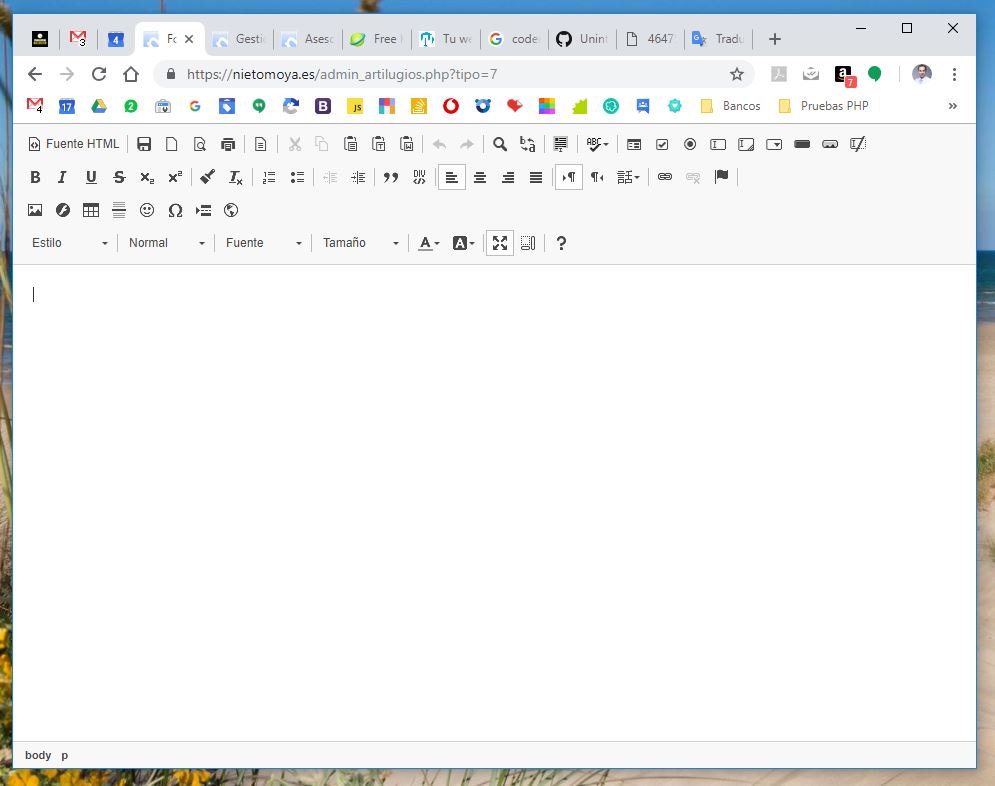The image size is (995, 786).
Task: Insert a link with the chain icon
Action: (x=664, y=177)
